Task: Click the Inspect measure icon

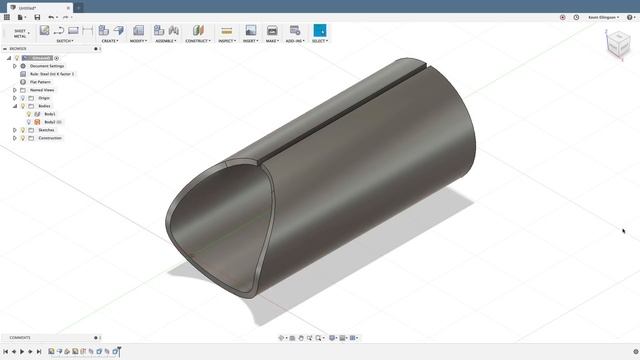Action: (227, 31)
